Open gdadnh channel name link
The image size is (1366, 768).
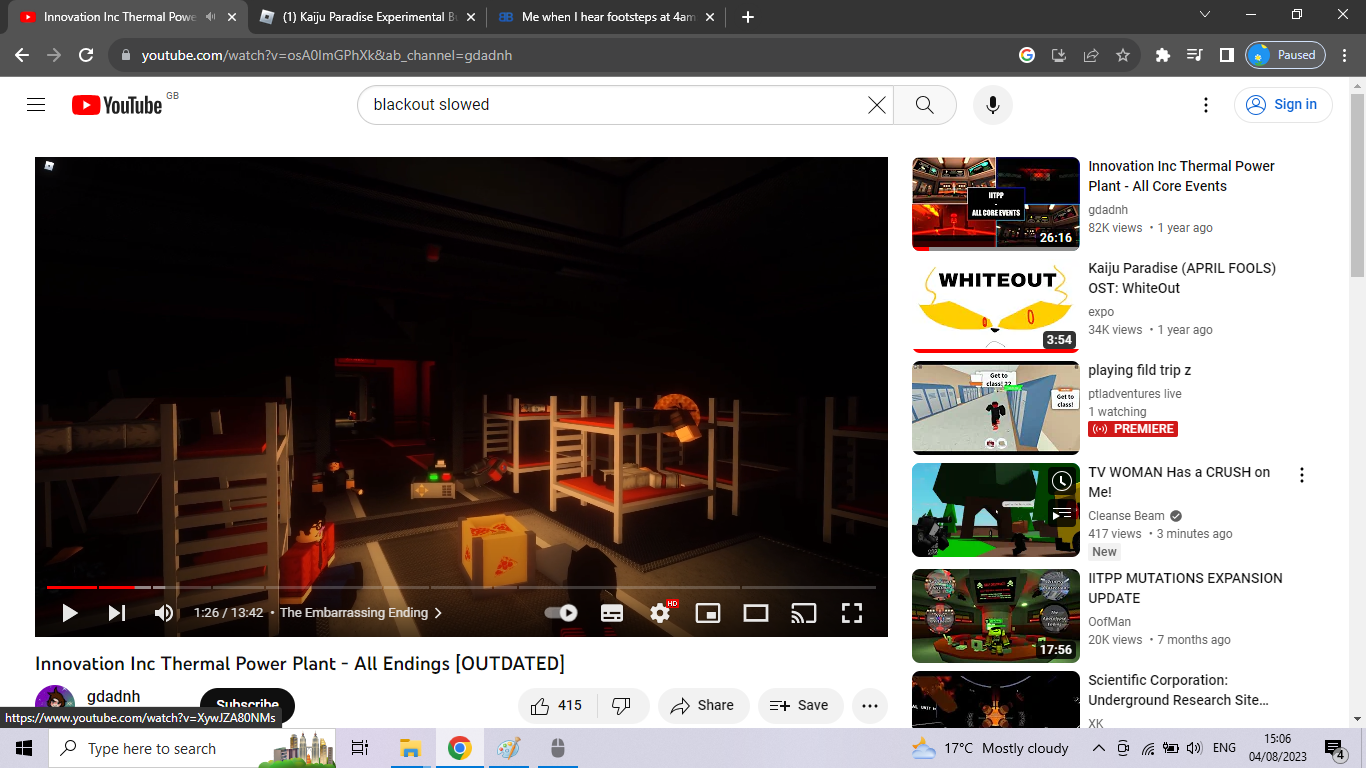pyautogui.click(x=113, y=697)
